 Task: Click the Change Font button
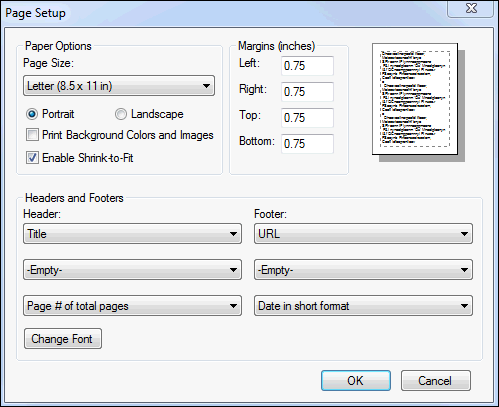[63, 339]
